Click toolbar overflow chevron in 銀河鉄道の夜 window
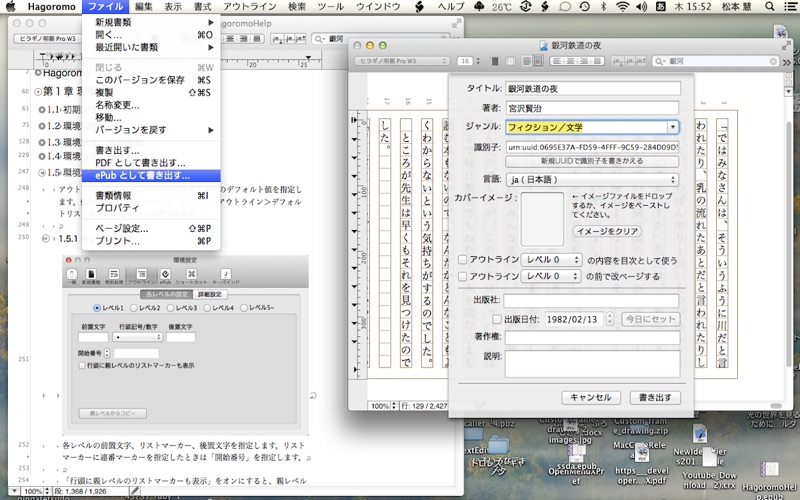The width and height of the screenshot is (800, 500). 786,62
